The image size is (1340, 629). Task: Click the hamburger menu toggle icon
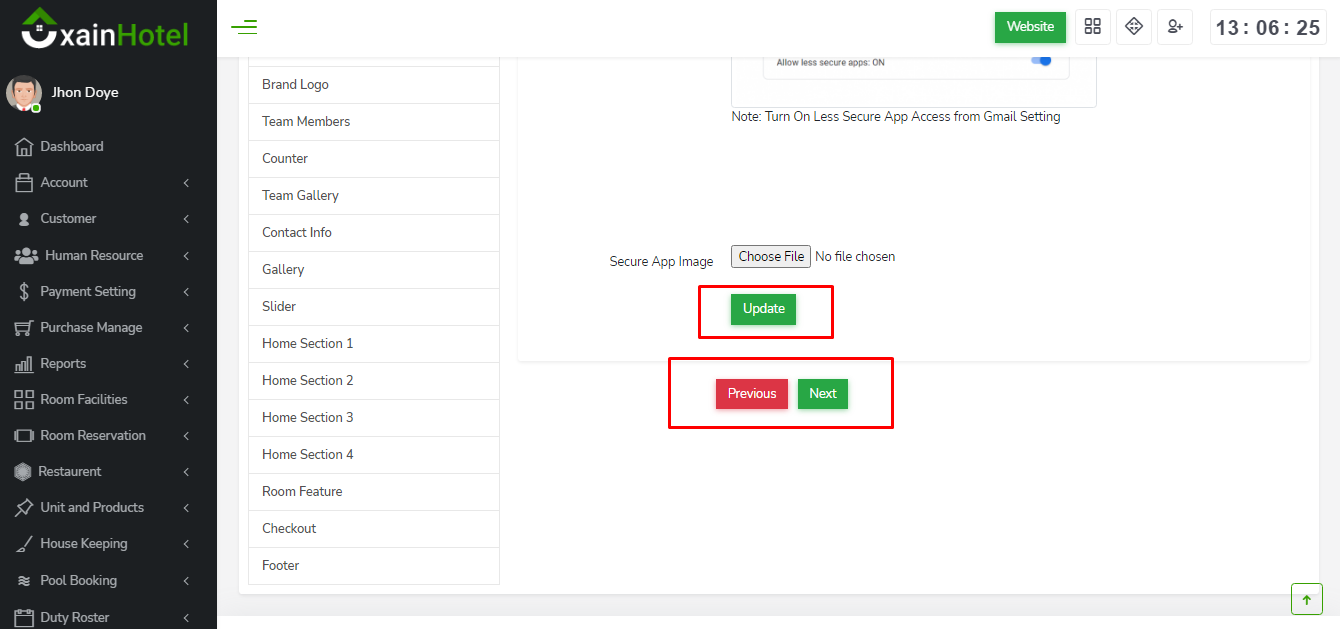[244, 27]
